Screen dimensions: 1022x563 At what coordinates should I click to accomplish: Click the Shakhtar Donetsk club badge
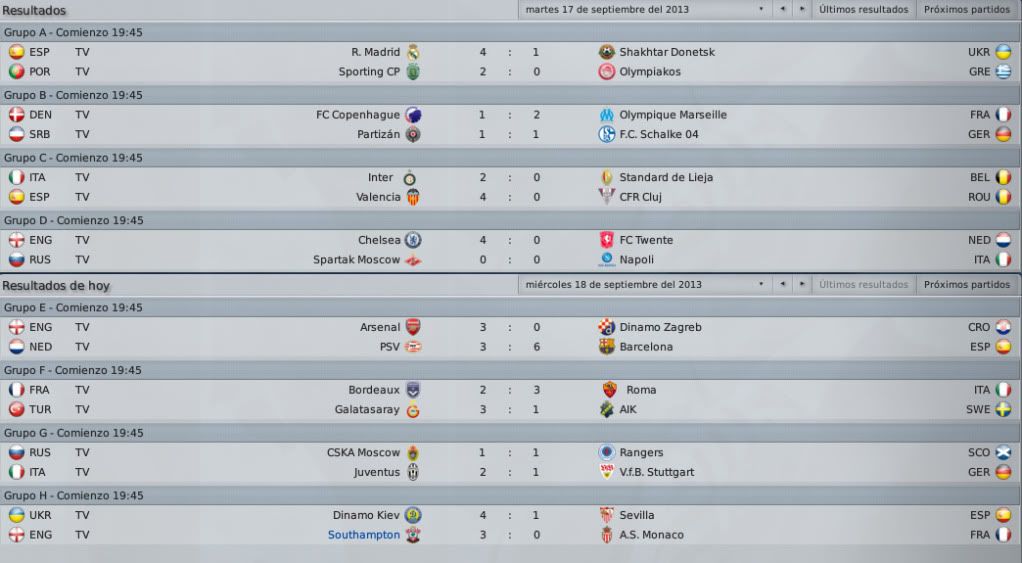point(606,52)
